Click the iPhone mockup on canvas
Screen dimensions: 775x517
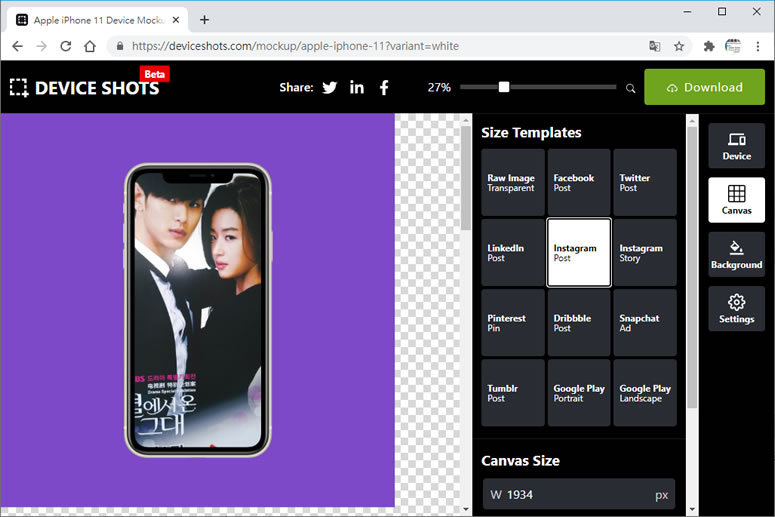[x=198, y=310]
